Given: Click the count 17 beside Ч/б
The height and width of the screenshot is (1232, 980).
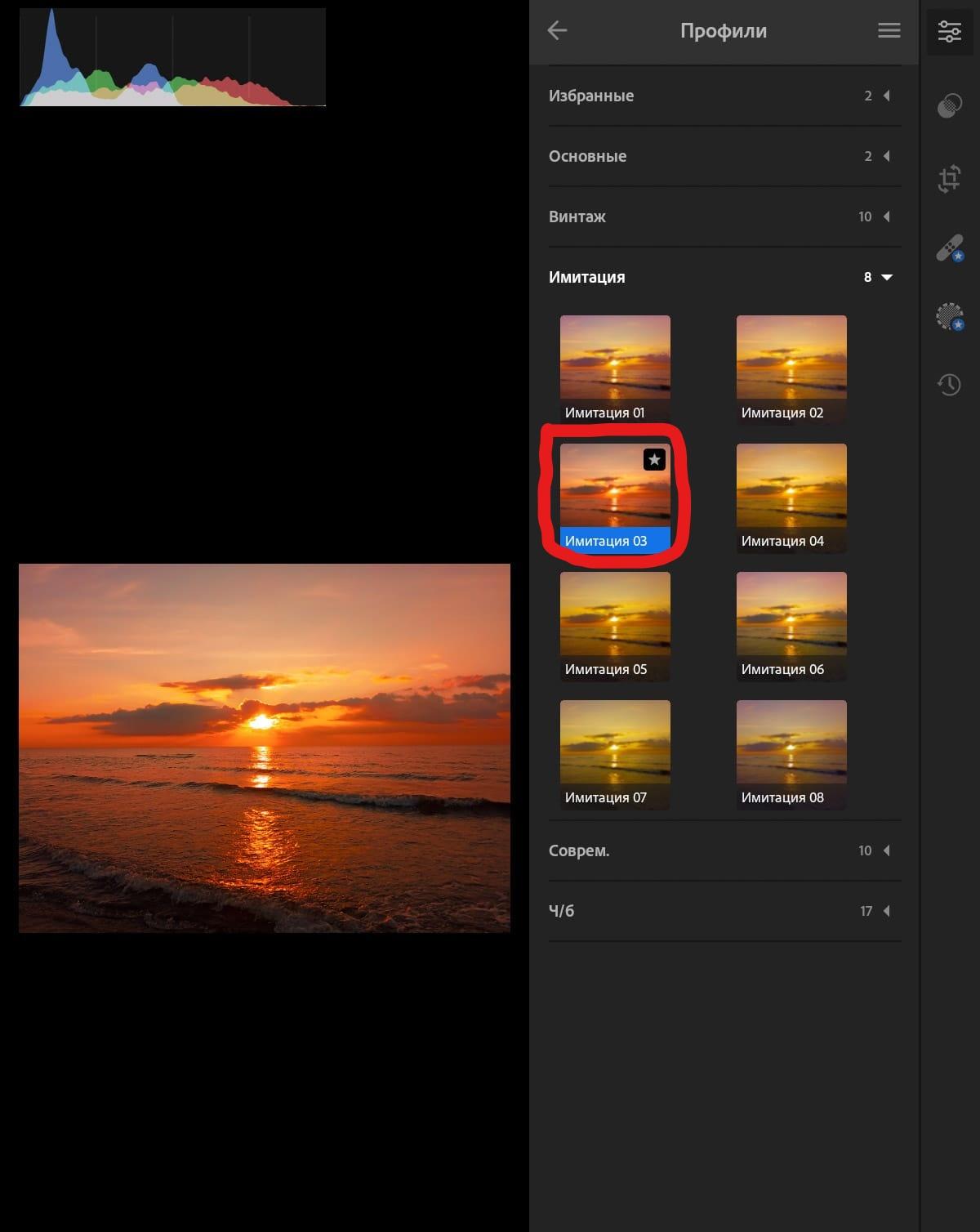Looking at the screenshot, I should click(x=866, y=911).
